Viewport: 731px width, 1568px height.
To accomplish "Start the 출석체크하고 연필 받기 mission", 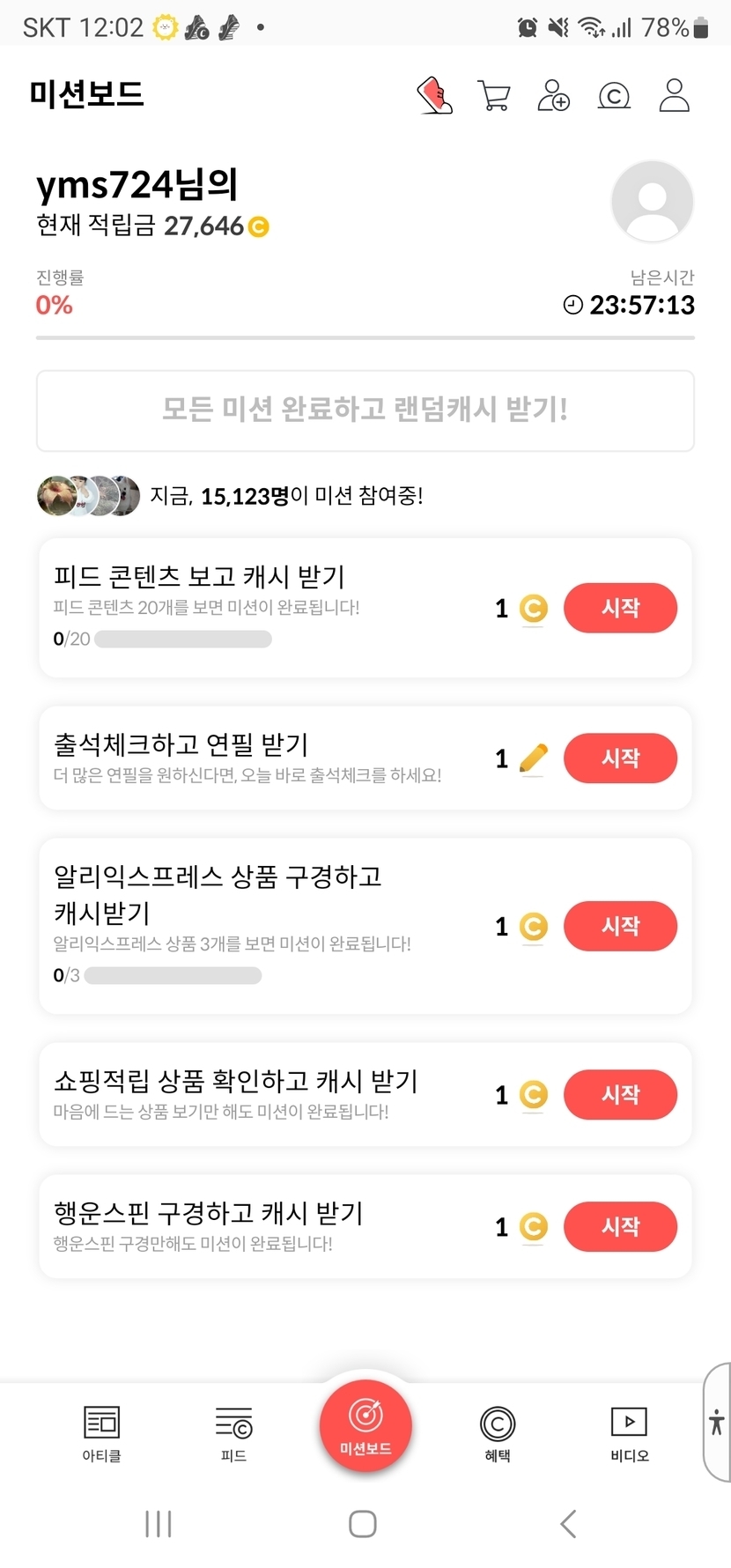I will (x=620, y=758).
